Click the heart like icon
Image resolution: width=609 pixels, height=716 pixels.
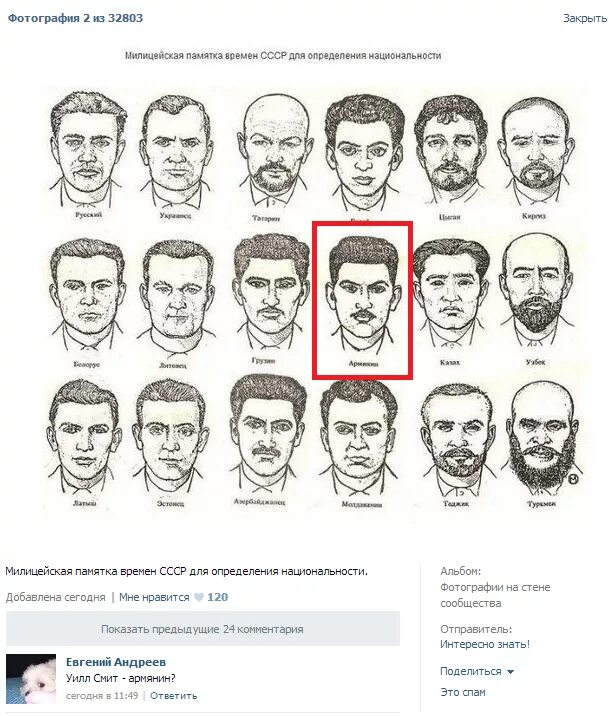tap(199, 597)
